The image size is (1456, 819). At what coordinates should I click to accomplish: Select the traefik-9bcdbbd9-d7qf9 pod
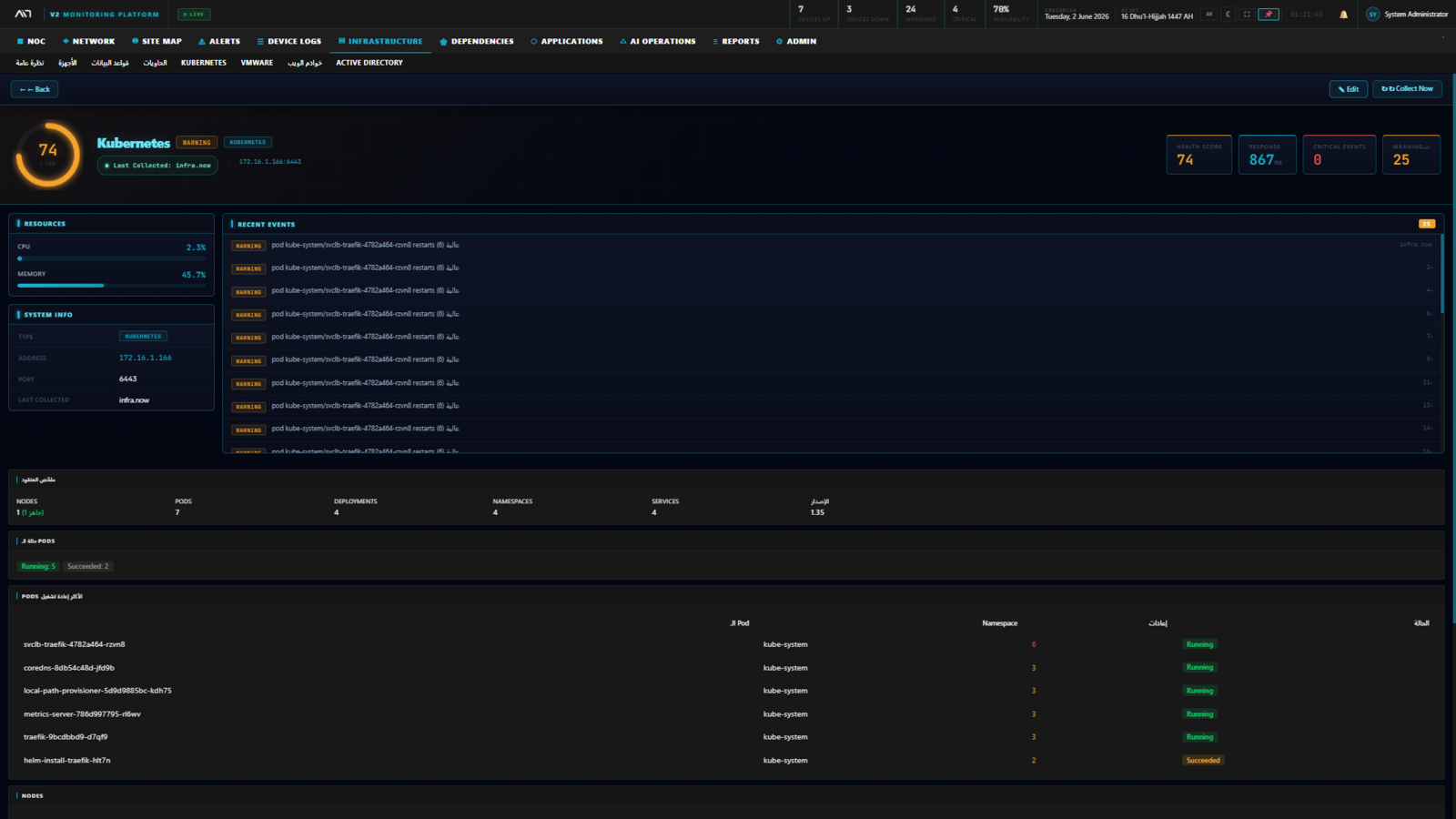tap(726, 737)
